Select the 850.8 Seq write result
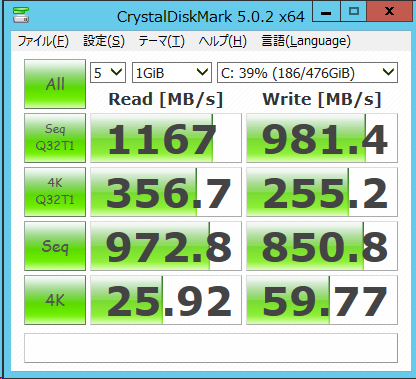Image resolution: width=416 pixels, height=379 pixels. point(322,246)
